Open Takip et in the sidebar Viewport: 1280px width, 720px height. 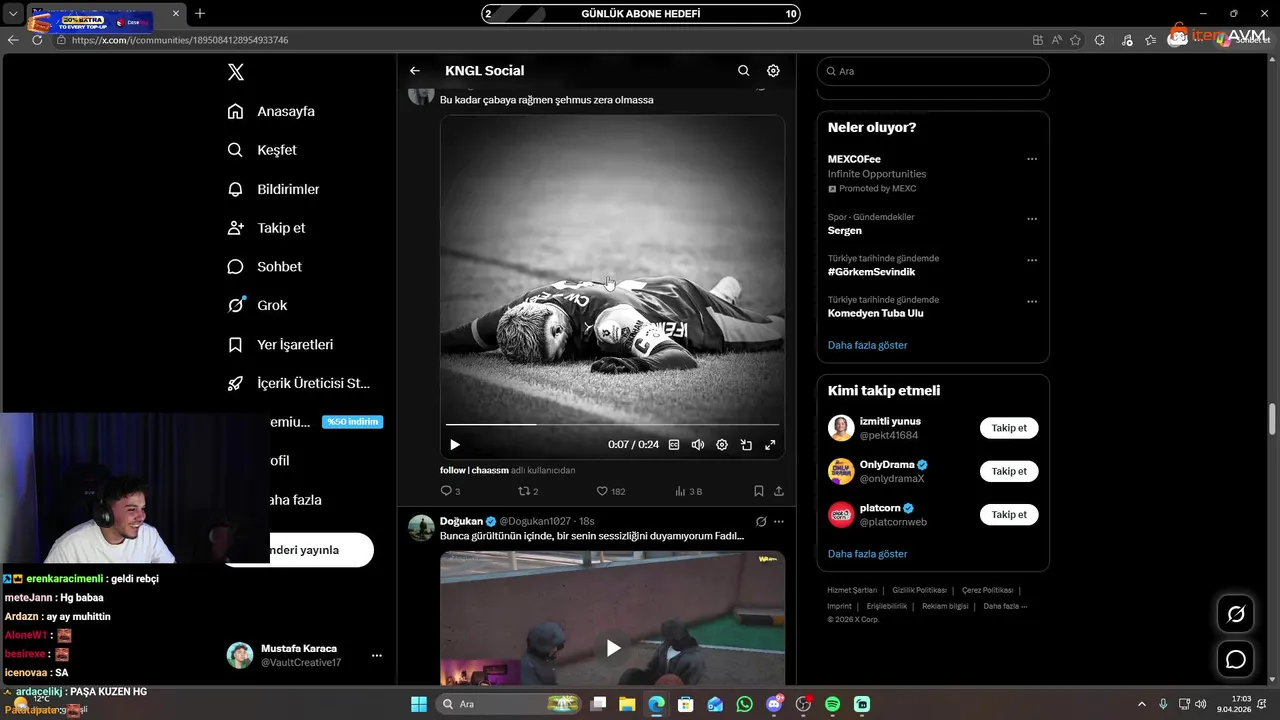tap(266, 228)
